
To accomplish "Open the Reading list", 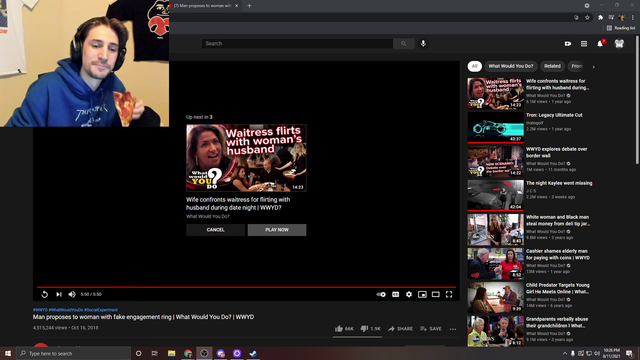I will (621, 28).
